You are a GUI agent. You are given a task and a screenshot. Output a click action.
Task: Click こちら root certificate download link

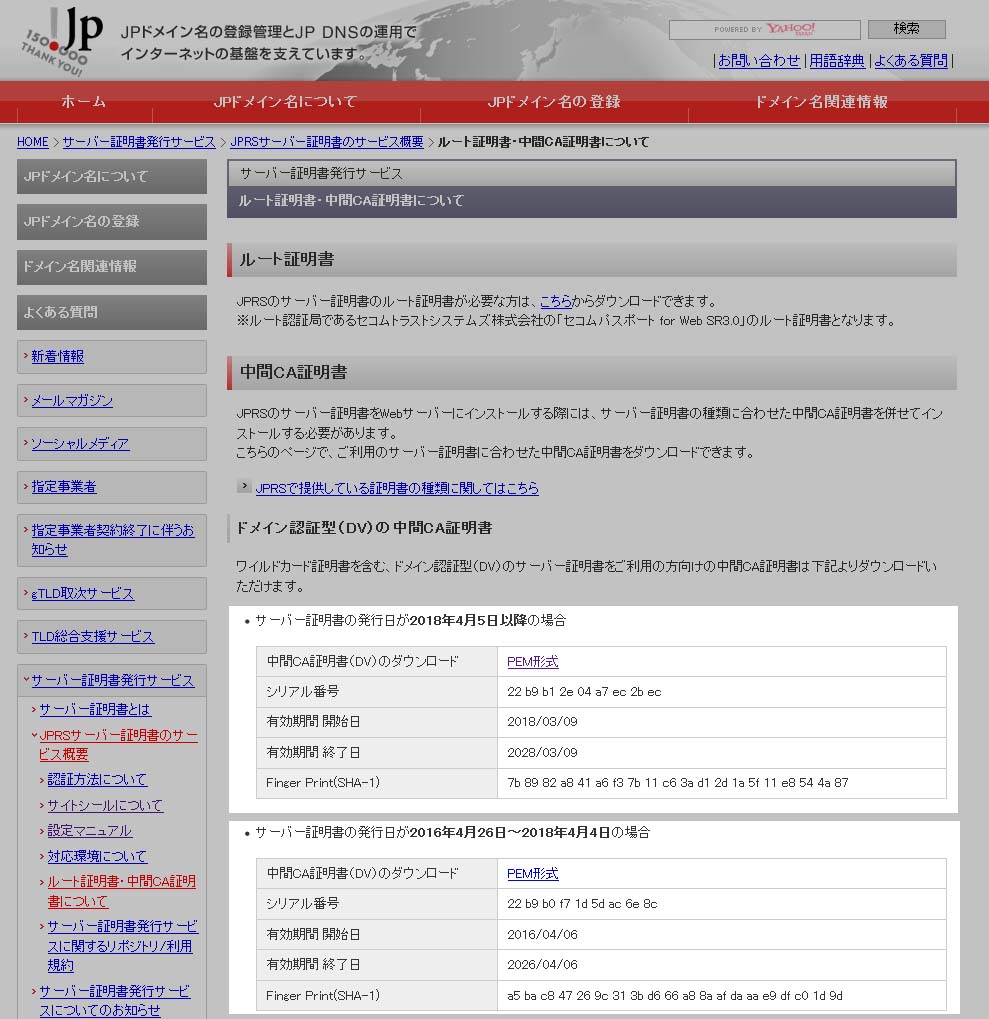point(556,301)
